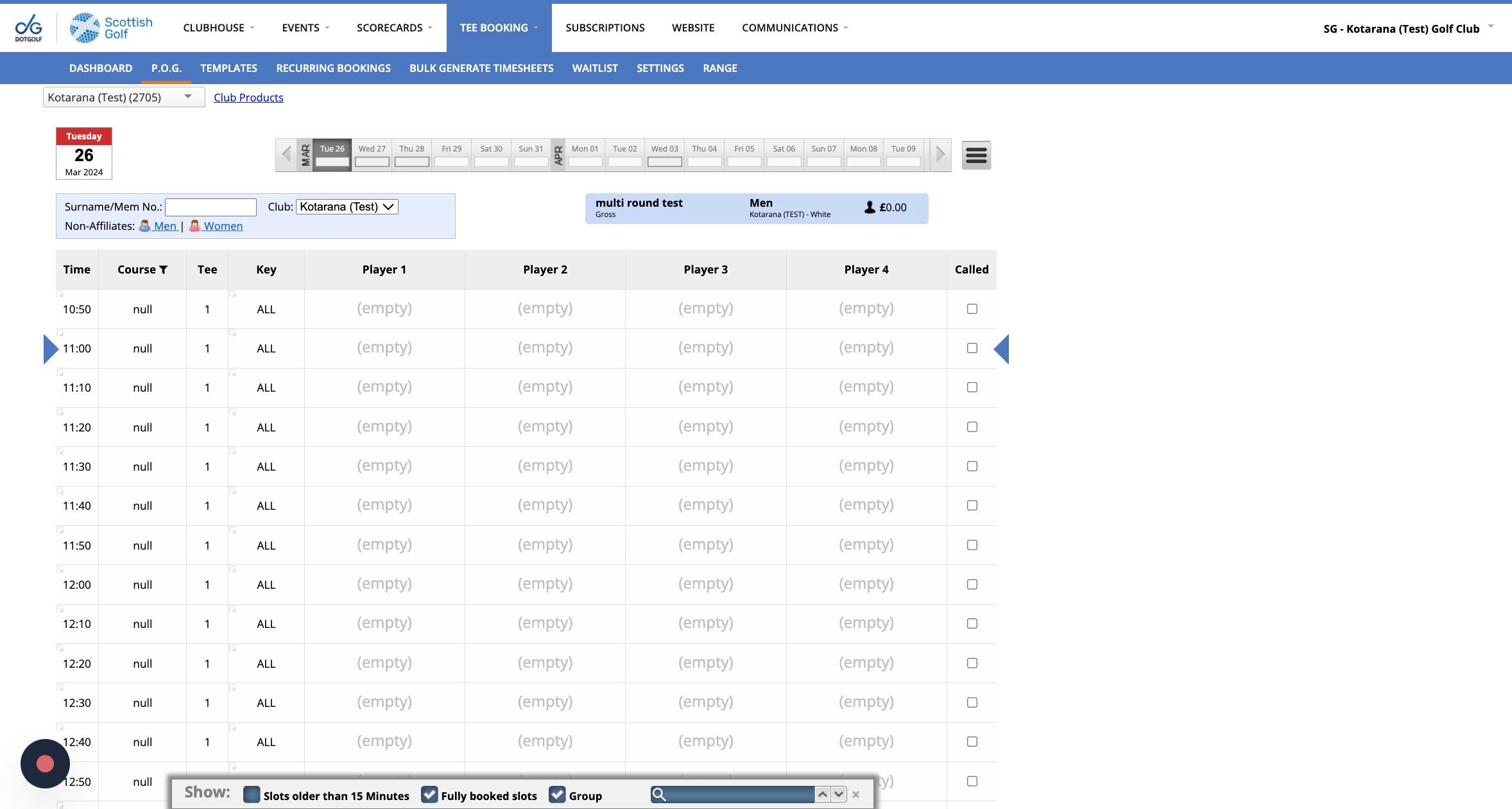The image size is (1512, 809).
Task: Open the Kotarana (Test) (2705) course dropdown
Action: [123, 98]
